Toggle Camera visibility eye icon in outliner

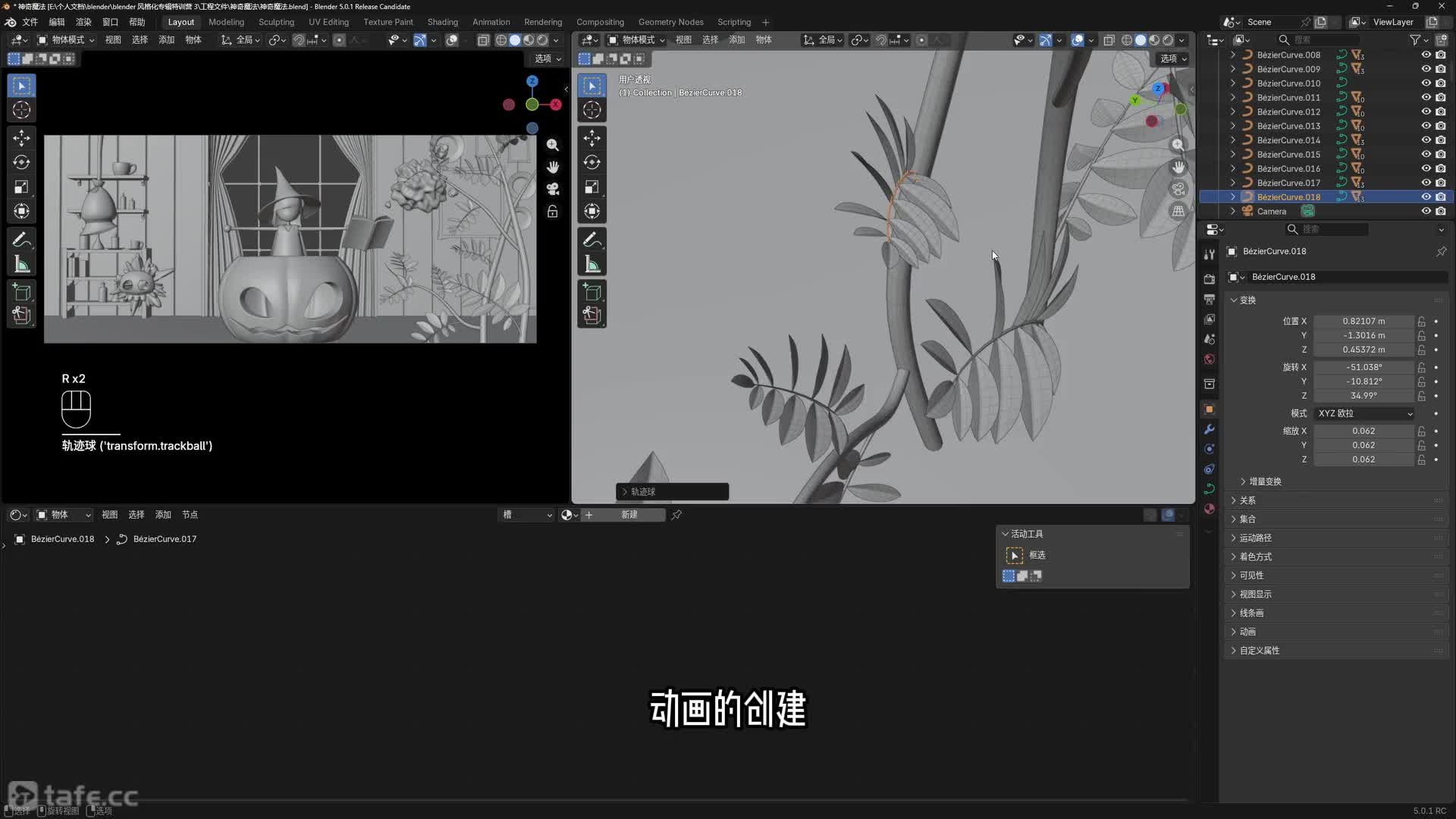[x=1426, y=212]
